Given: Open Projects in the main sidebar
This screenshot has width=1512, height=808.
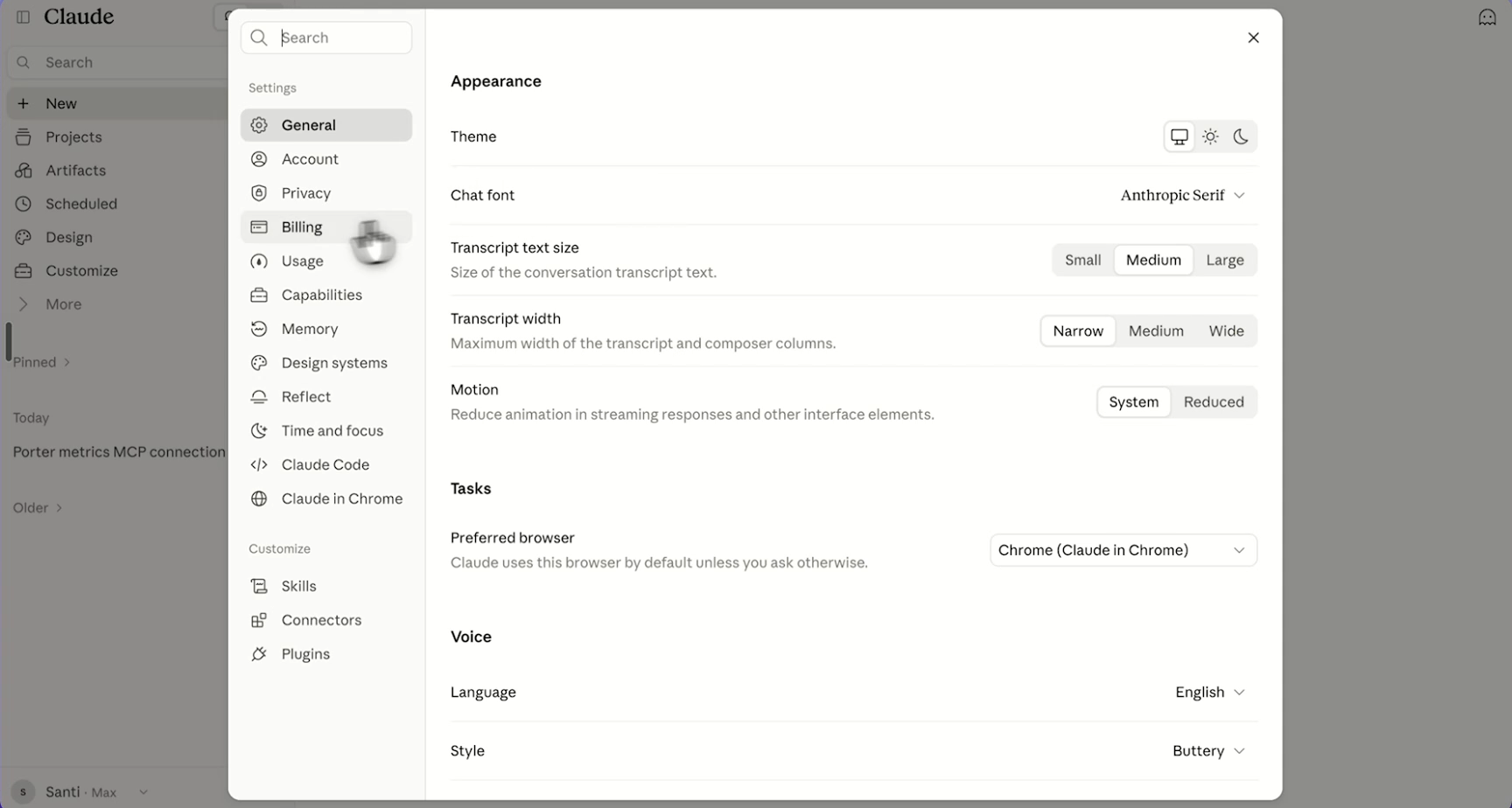Looking at the screenshot, I should tap(117, 136).
